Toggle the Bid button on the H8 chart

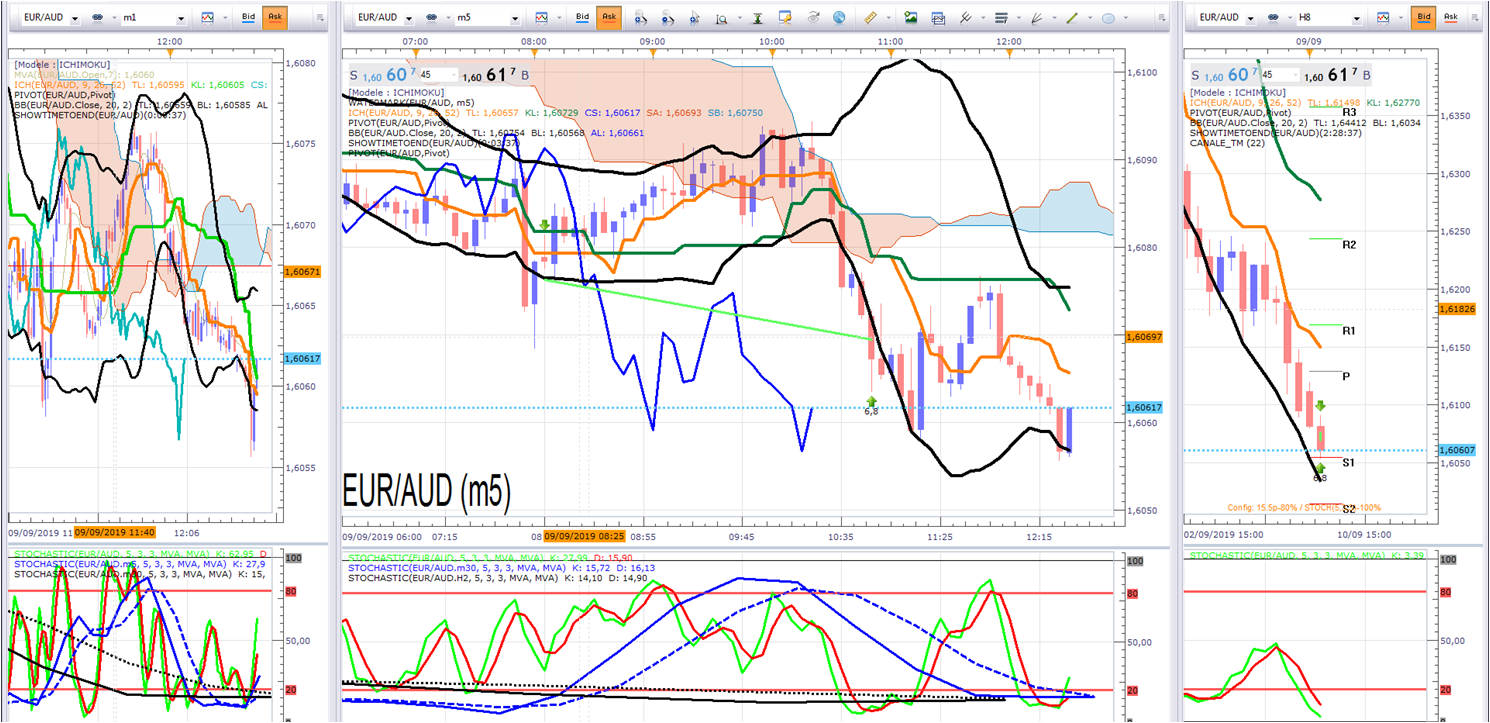click(x=1425, y=18)
